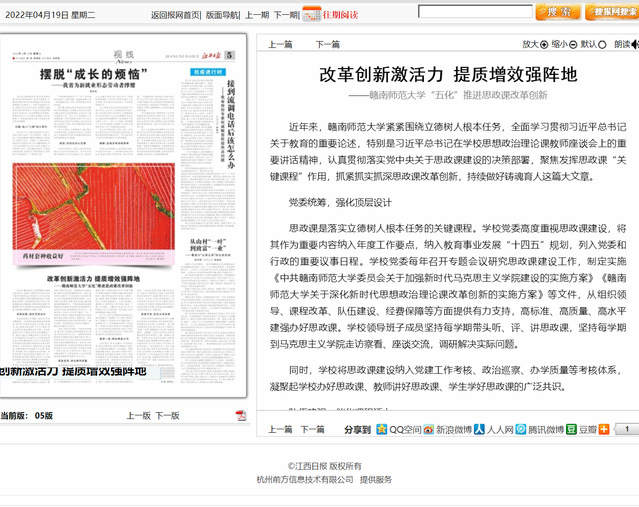Click top 下一篇 next article link
The width and height of the screenshot is (639, 507).
pos(328,44)
